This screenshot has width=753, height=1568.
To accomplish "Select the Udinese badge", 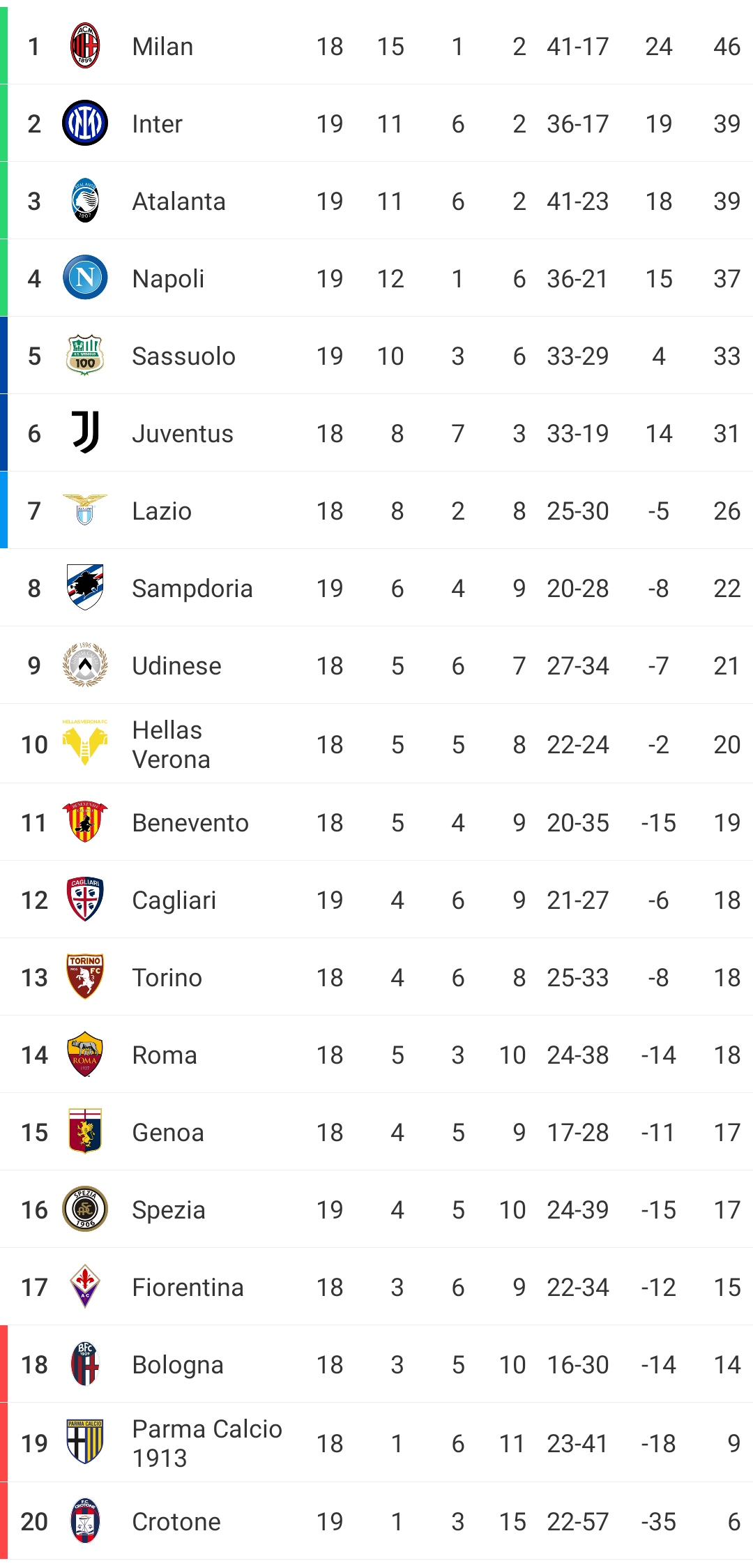I will (85, 665).
